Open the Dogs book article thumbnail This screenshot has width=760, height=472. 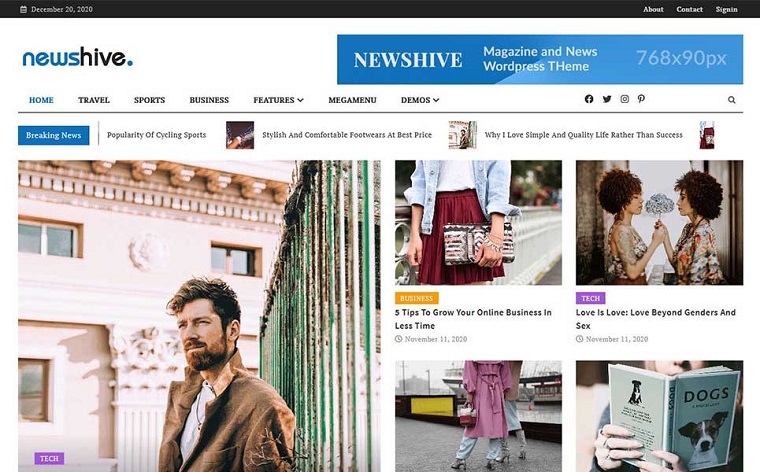coord(659,415)
